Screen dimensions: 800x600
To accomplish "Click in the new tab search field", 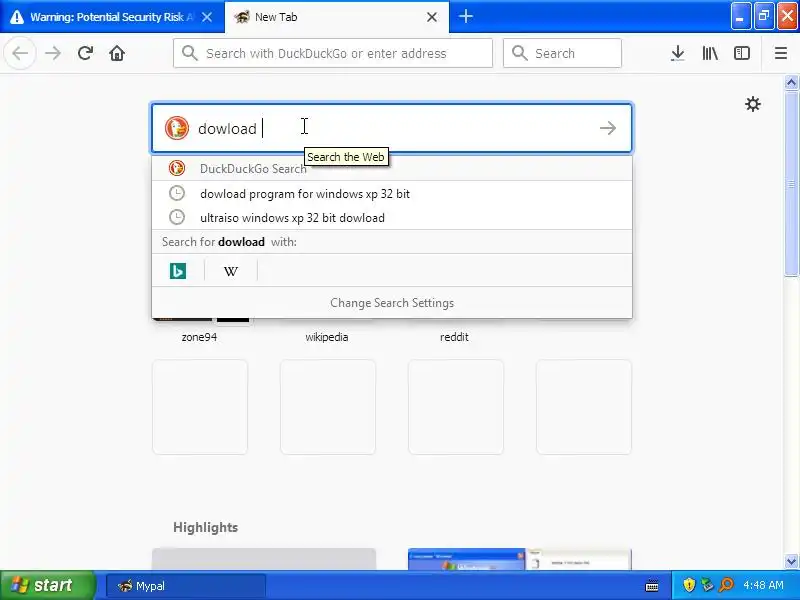I will [392, 128].
